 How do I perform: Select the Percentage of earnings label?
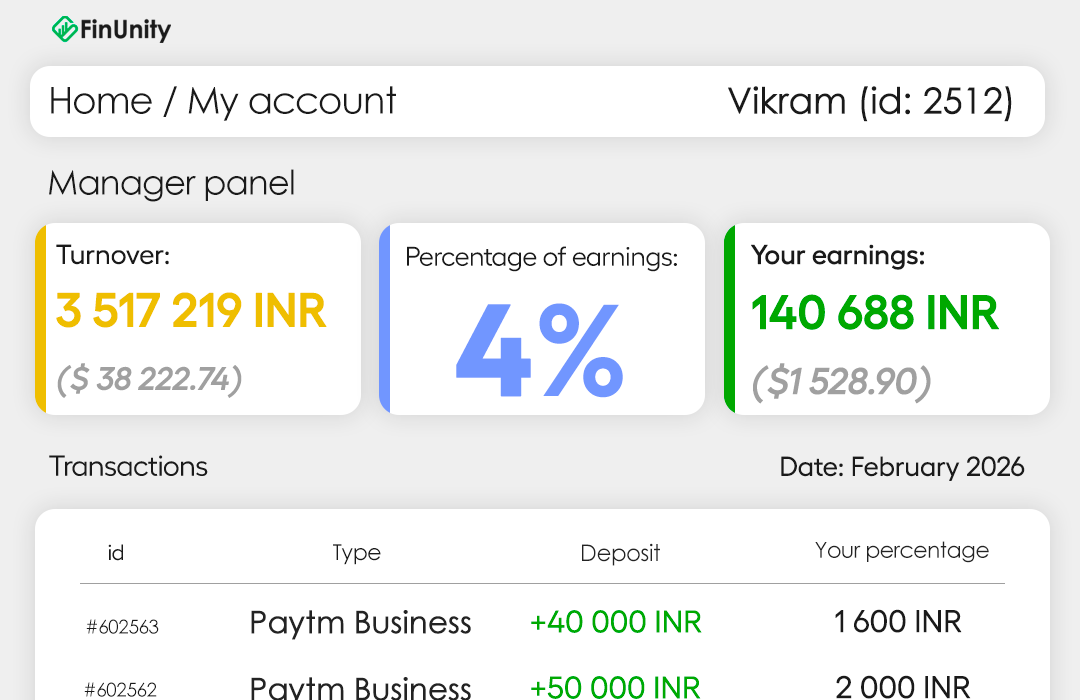tap(541, 257)
